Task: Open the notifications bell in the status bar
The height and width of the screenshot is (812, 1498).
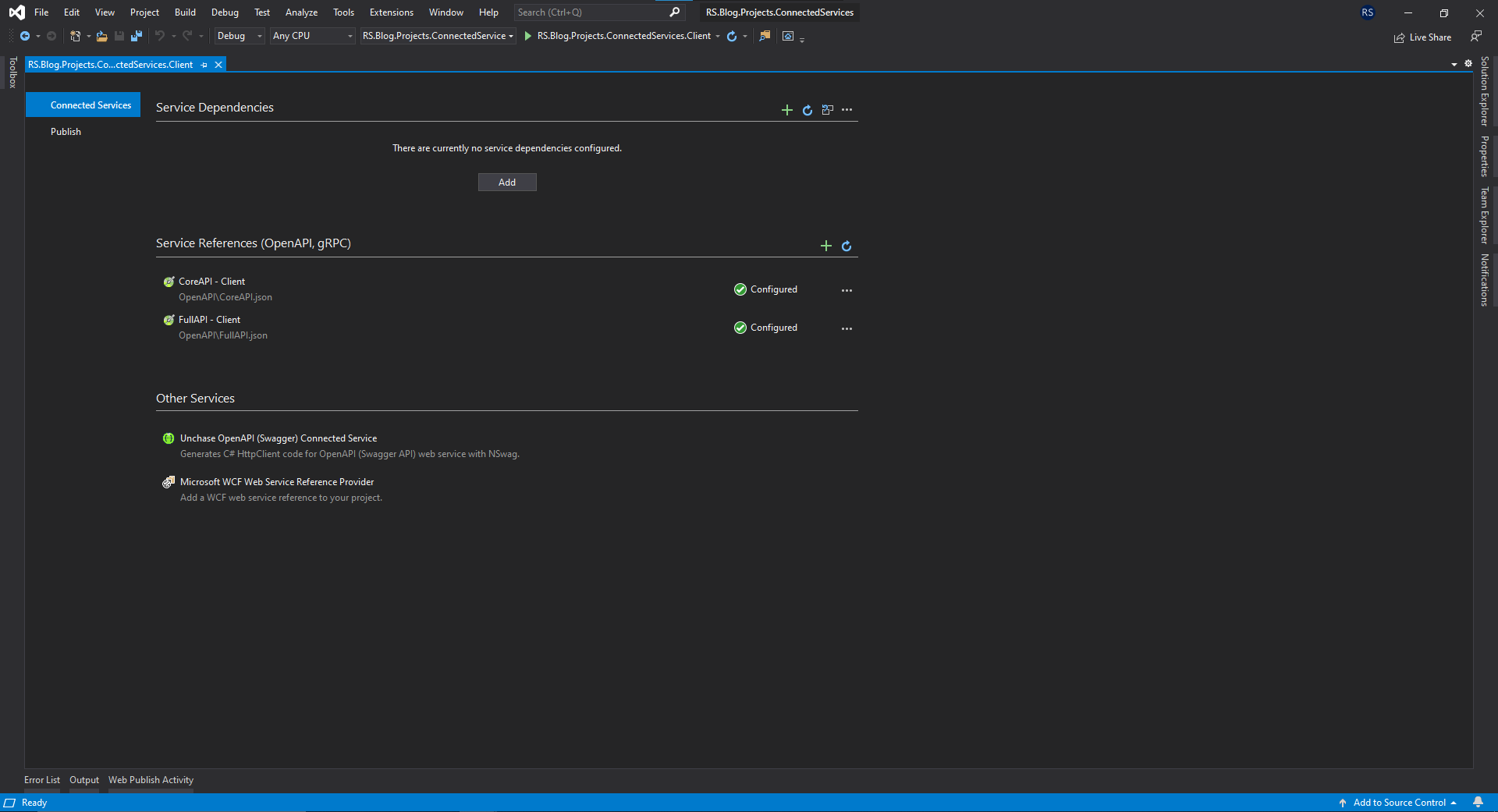Action: point(1478,803)
